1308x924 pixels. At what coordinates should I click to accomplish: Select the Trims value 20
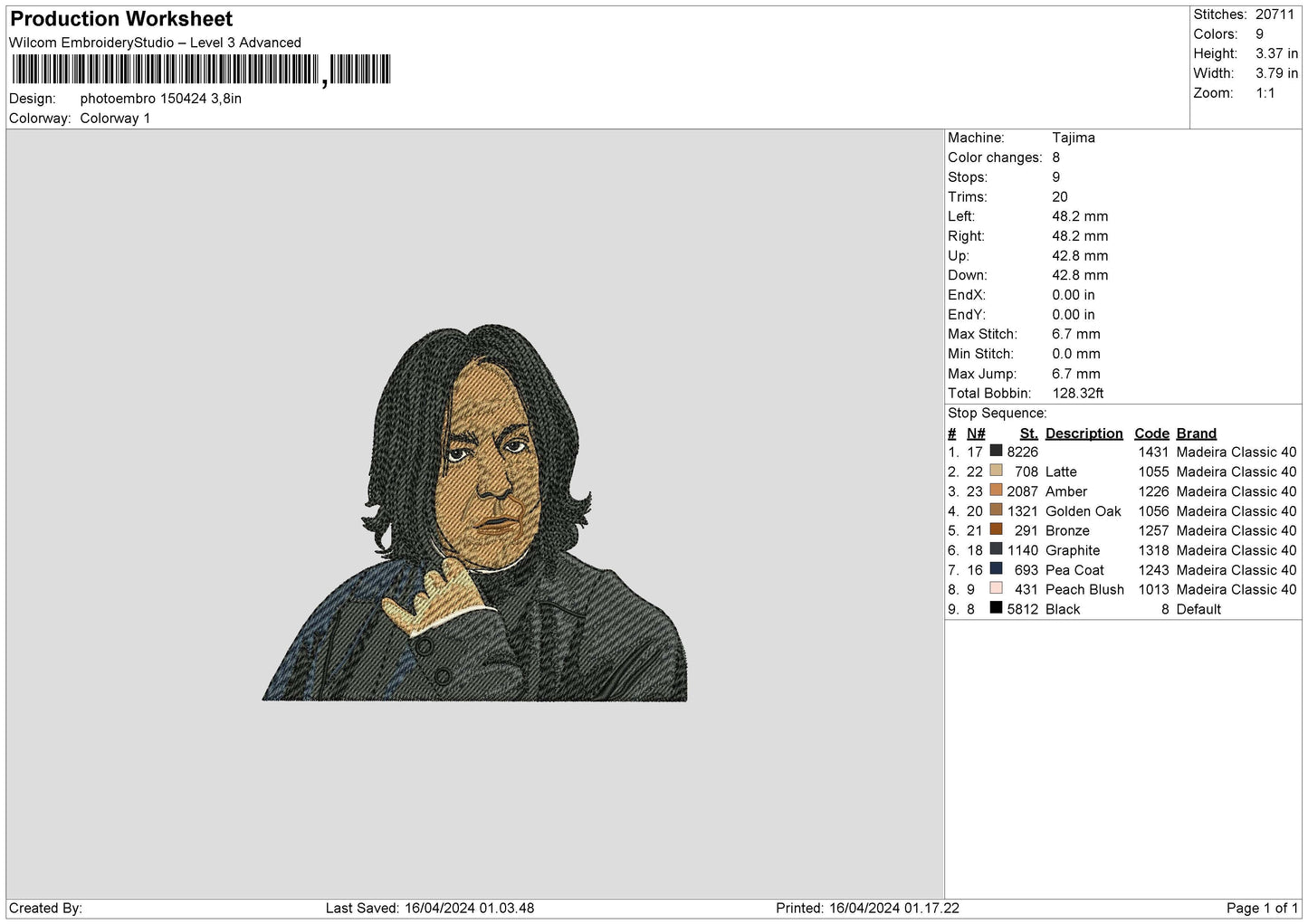(x=1060, y=197)
